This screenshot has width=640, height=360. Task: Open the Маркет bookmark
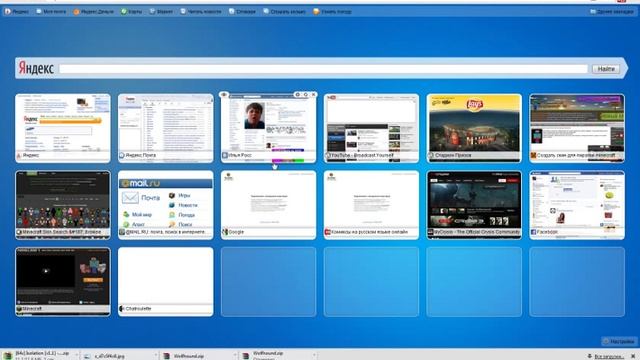(161, 12)
